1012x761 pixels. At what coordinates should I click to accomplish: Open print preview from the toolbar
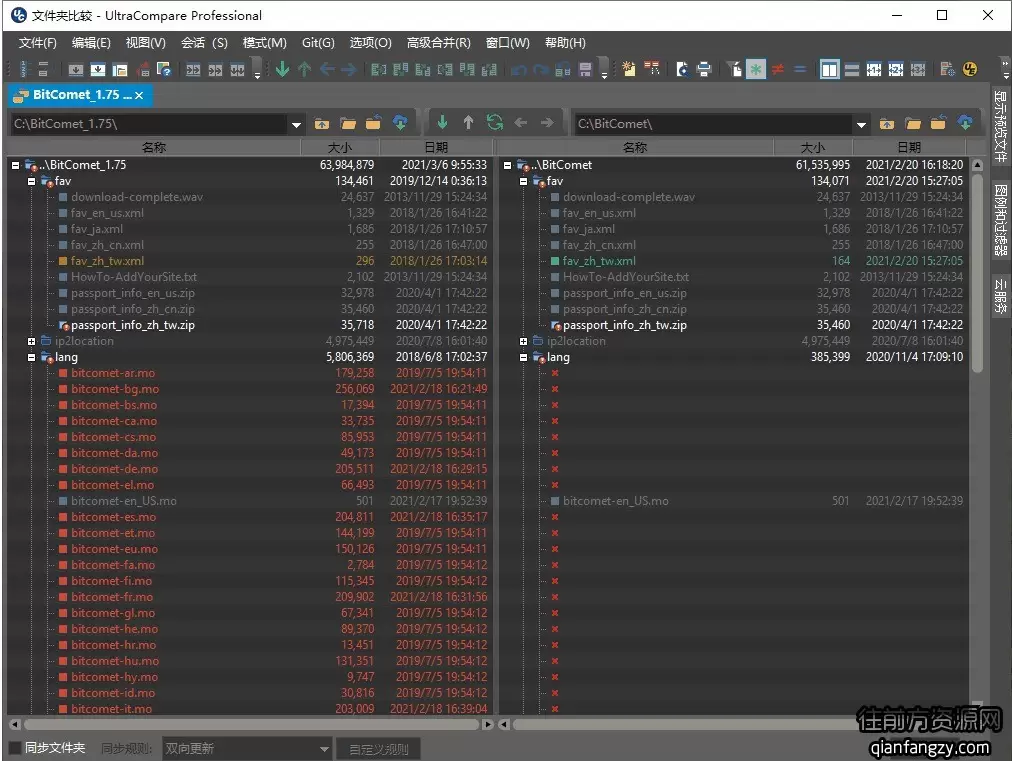682,69
